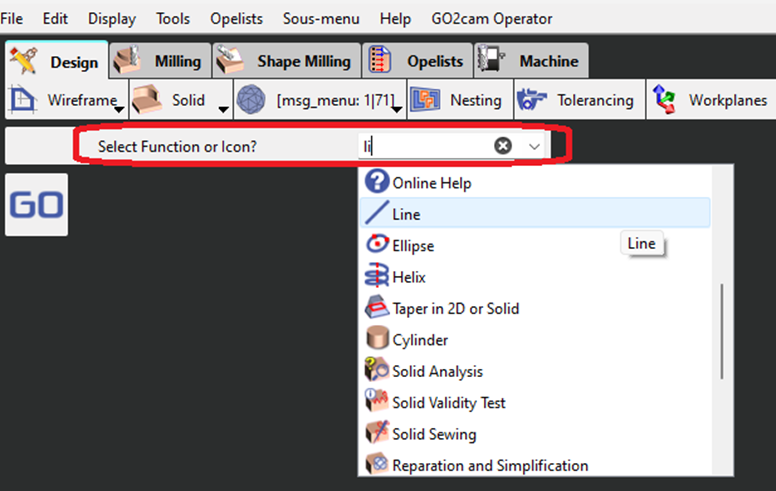The width and height of the screenshot is (776, 491).
Task: Select the Cylinder solid icon
Action: pos(376,340)
